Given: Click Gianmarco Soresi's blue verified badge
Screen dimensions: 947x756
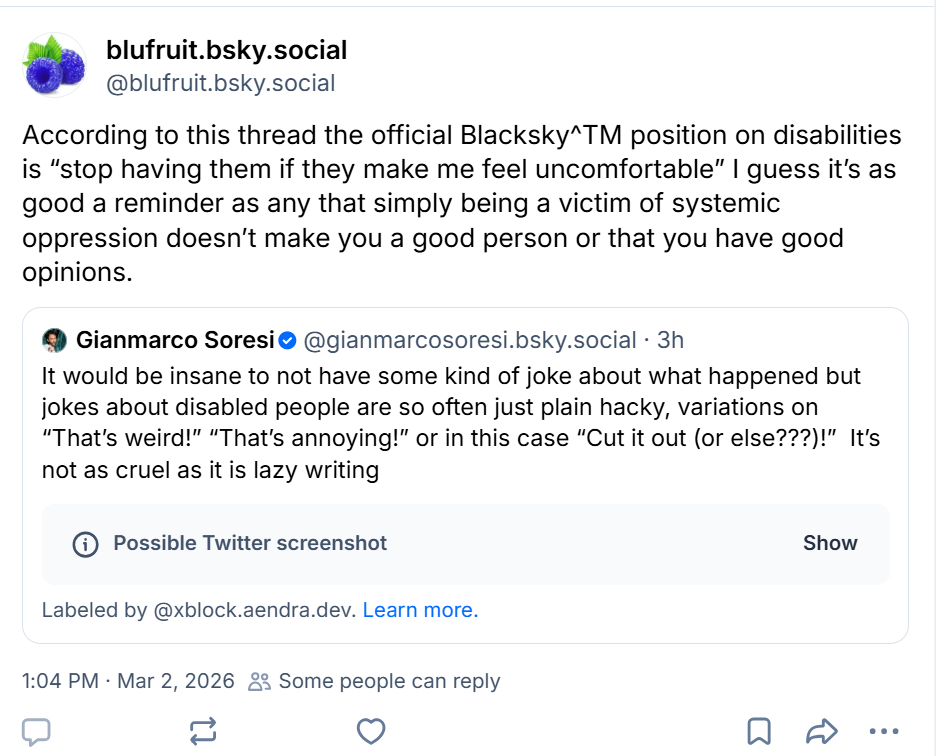Looking at the screenshot, I should (287, 341).
